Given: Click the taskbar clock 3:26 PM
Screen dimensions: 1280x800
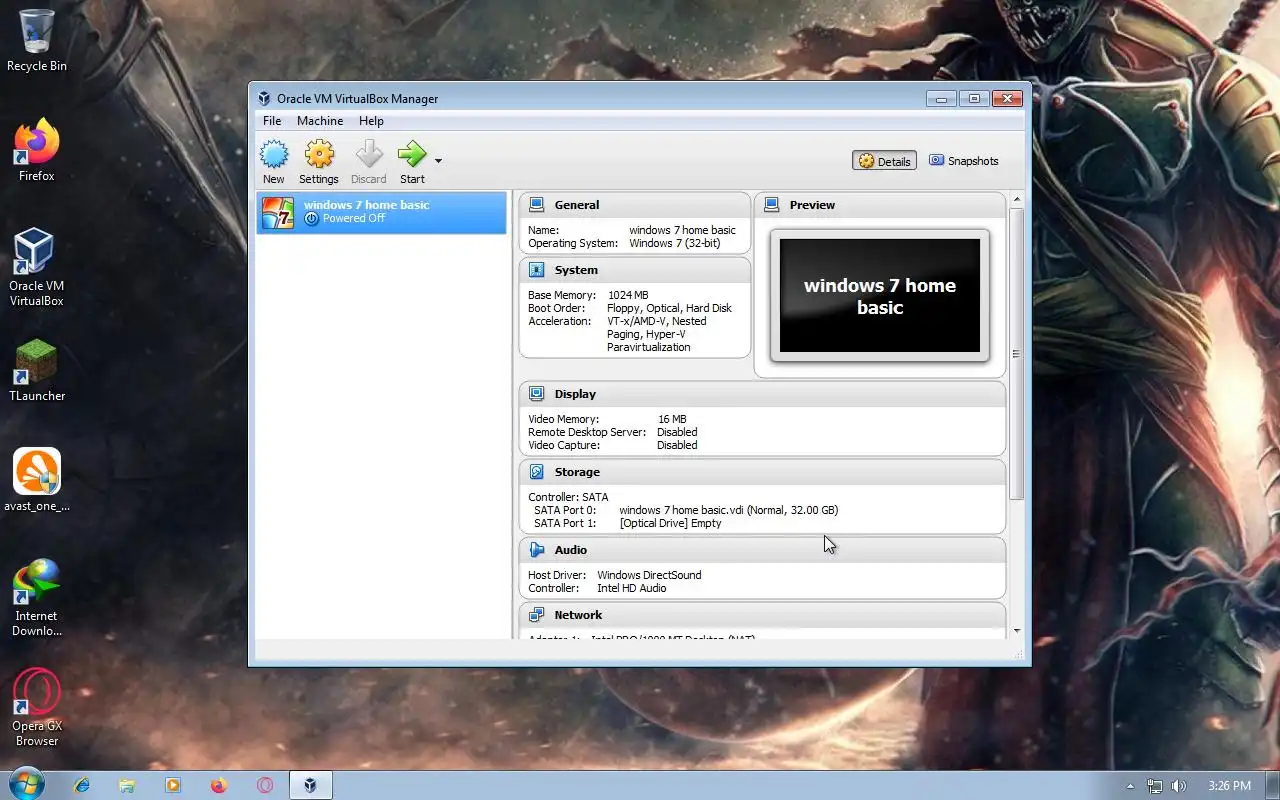Looking at the screenshot, I should [x=1229, y=786].
